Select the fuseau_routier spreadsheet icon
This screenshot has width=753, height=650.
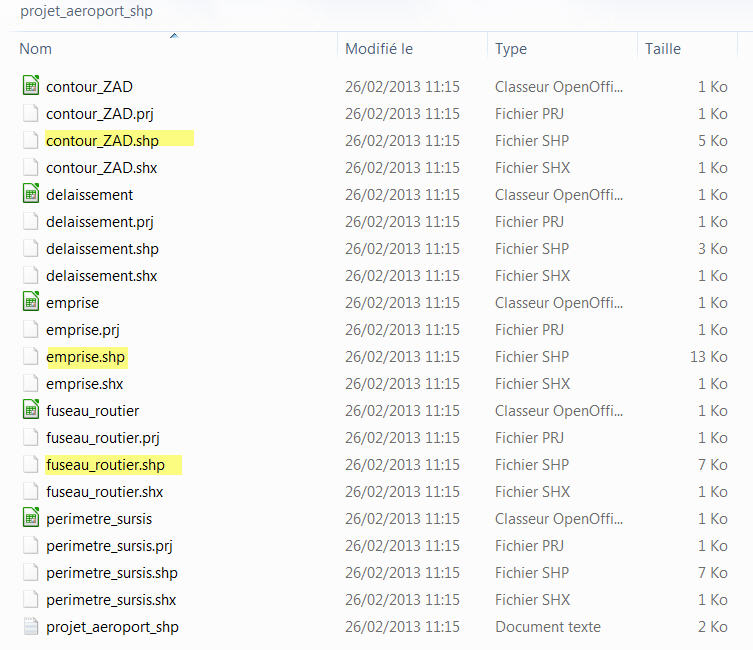[29, 410]
